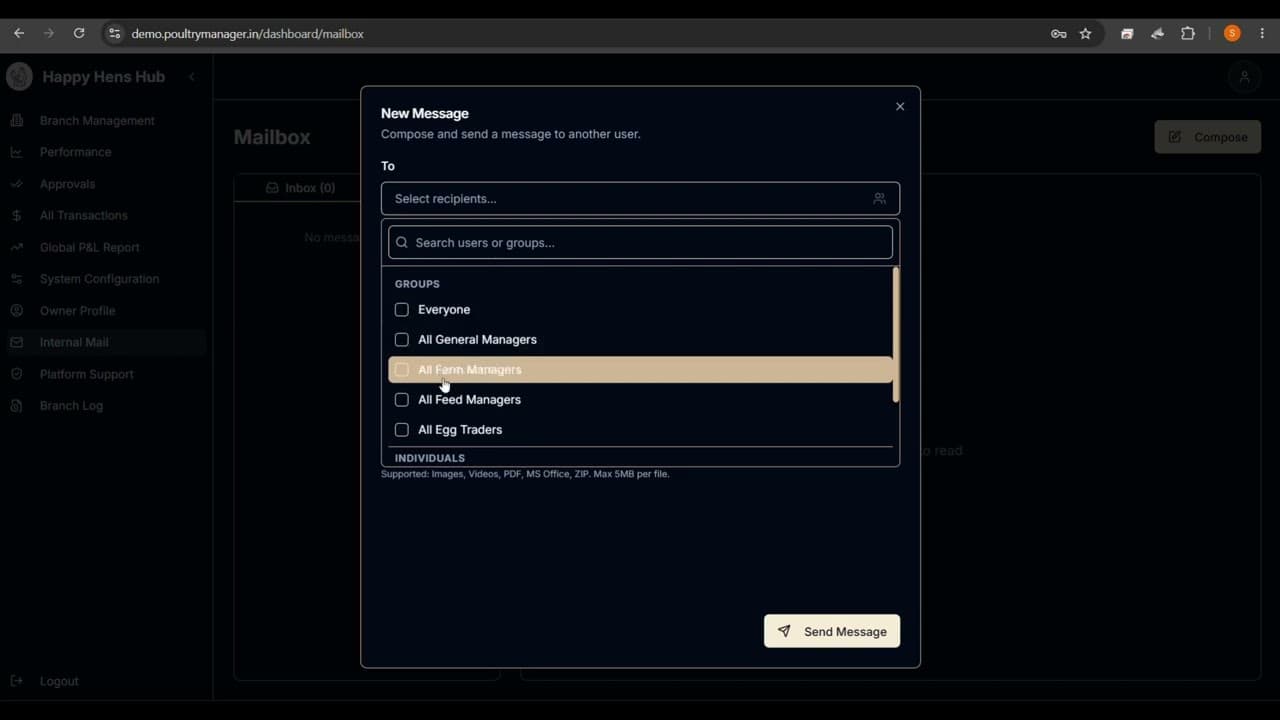Click the Search users or groups field
The width and height of the screenshot is (1280, 720).
coord(640,242)
